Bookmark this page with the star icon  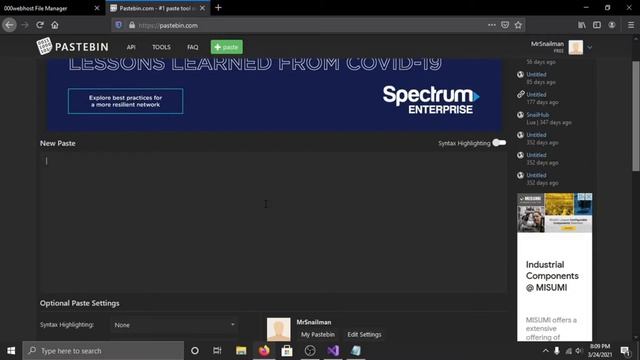click(518, 25)
